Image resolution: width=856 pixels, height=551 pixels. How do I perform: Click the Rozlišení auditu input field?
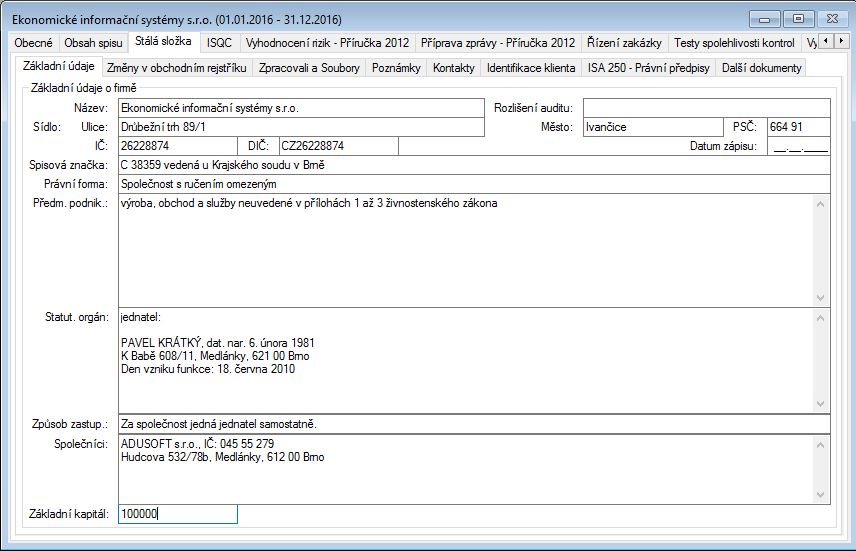[706, 108]
